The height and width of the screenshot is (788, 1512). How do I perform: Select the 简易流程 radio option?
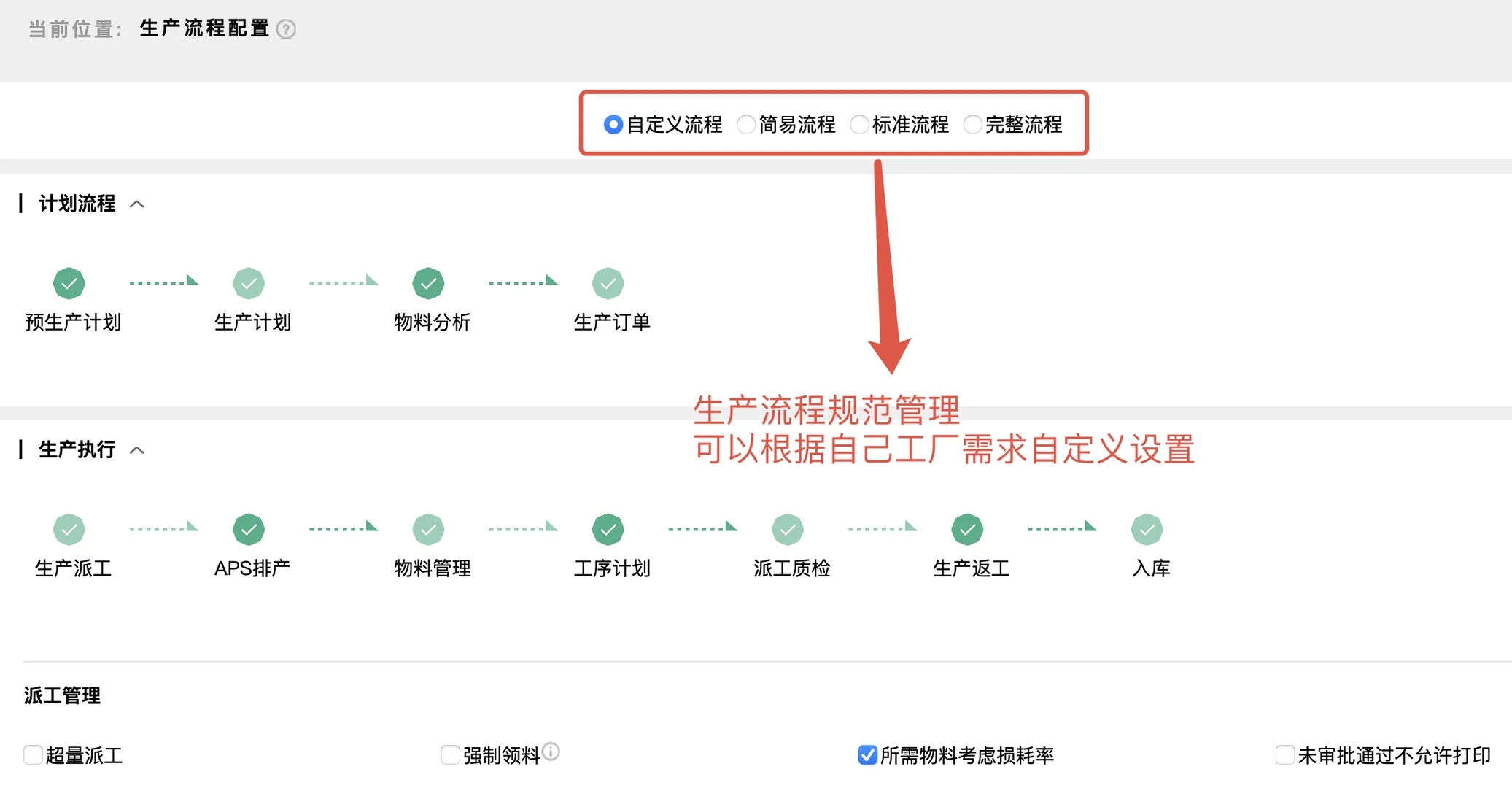click(745, 124)
